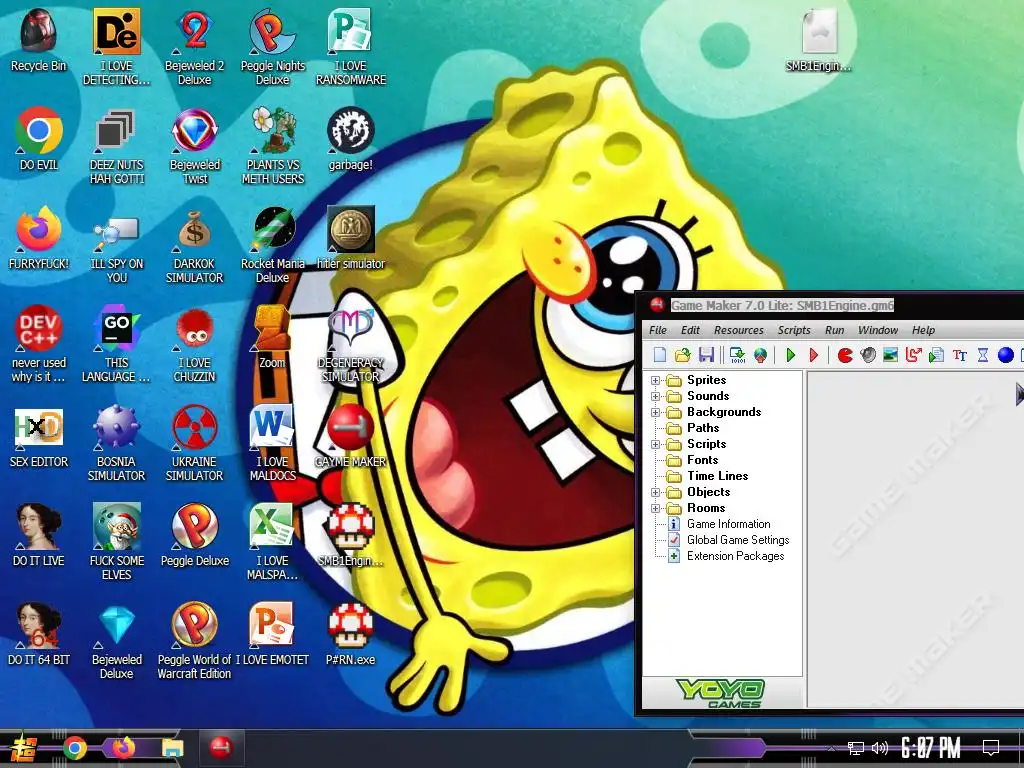Click the New game file toolbar icon

coord(660,355)
